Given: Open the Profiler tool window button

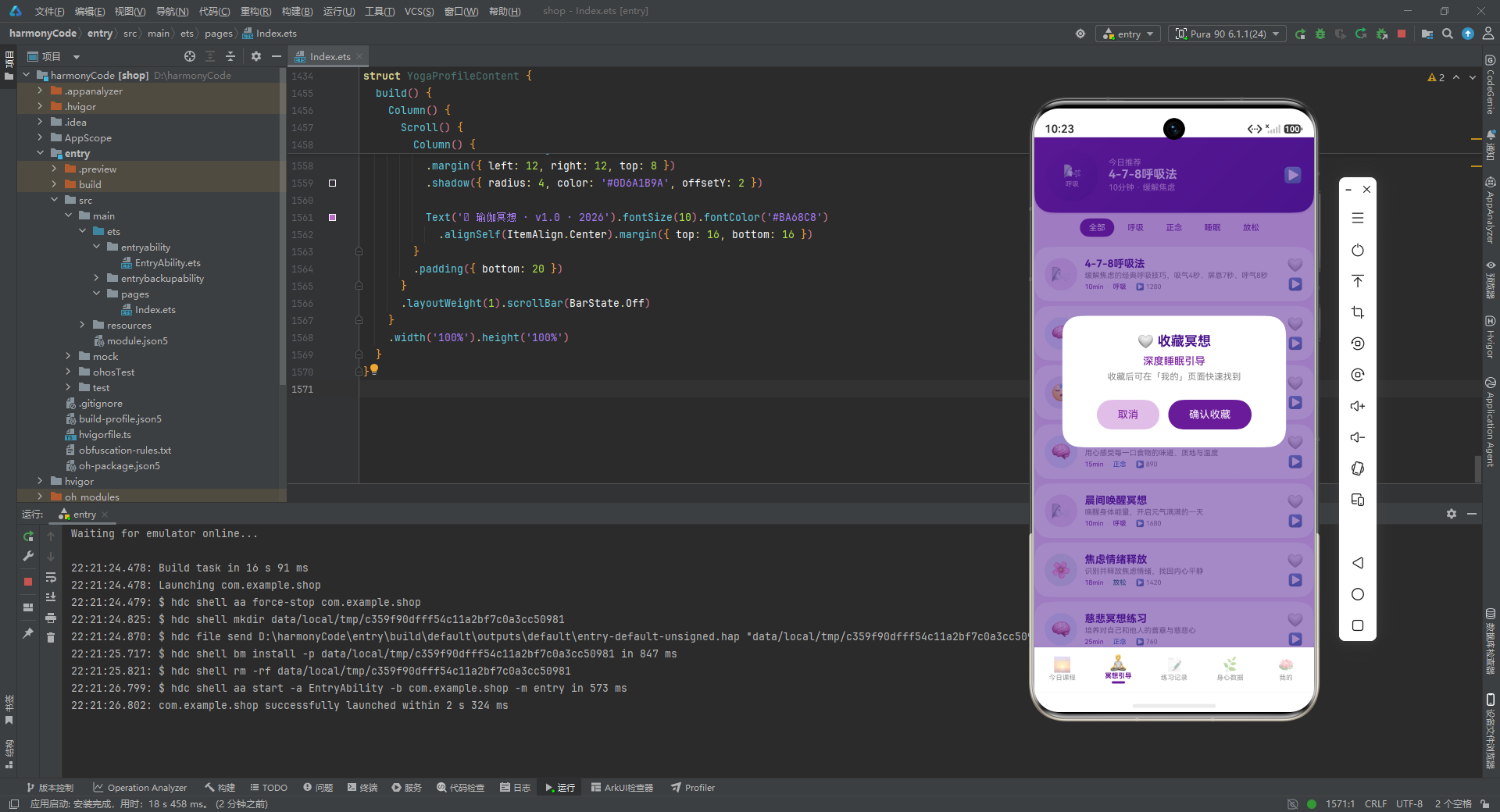Looking at the screenshot, I should point(692,788).
